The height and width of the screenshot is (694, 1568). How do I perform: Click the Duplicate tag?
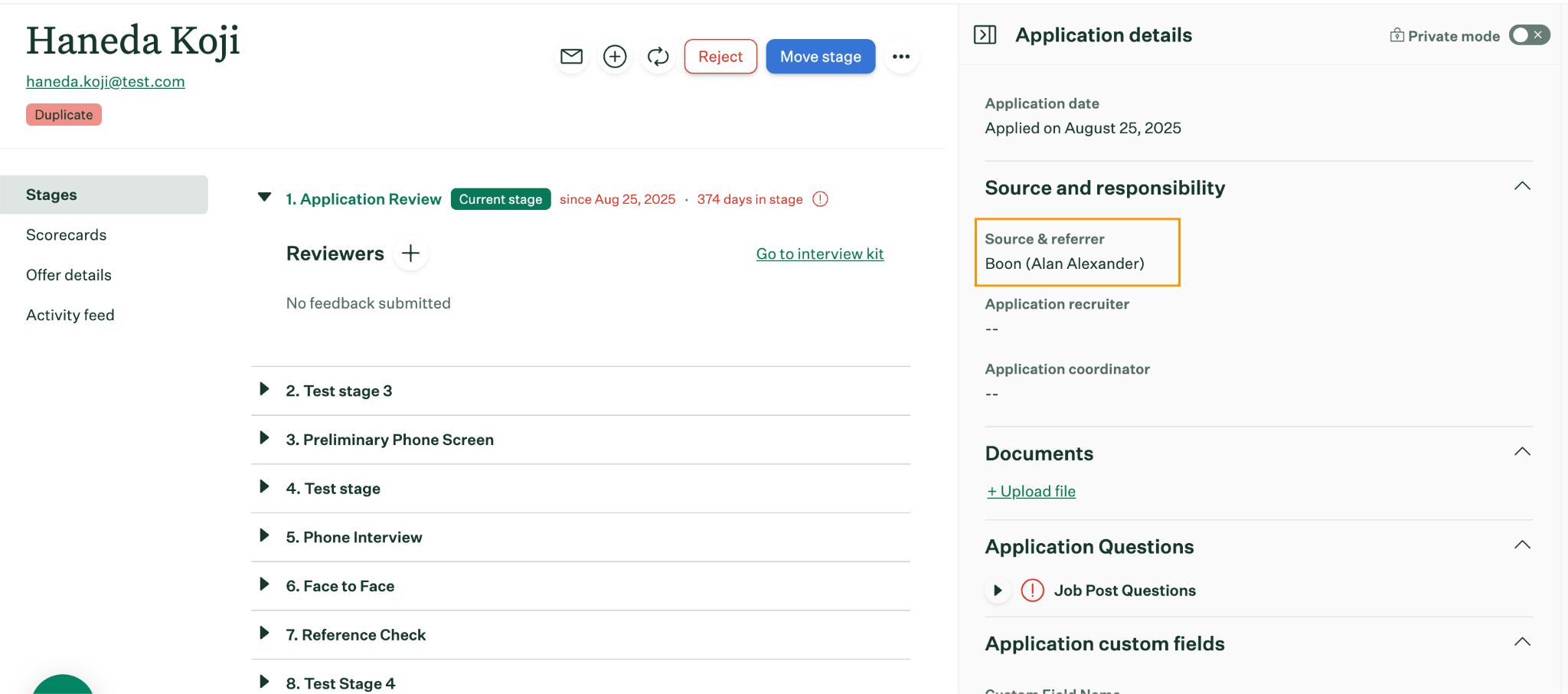(x=64, y=114)
